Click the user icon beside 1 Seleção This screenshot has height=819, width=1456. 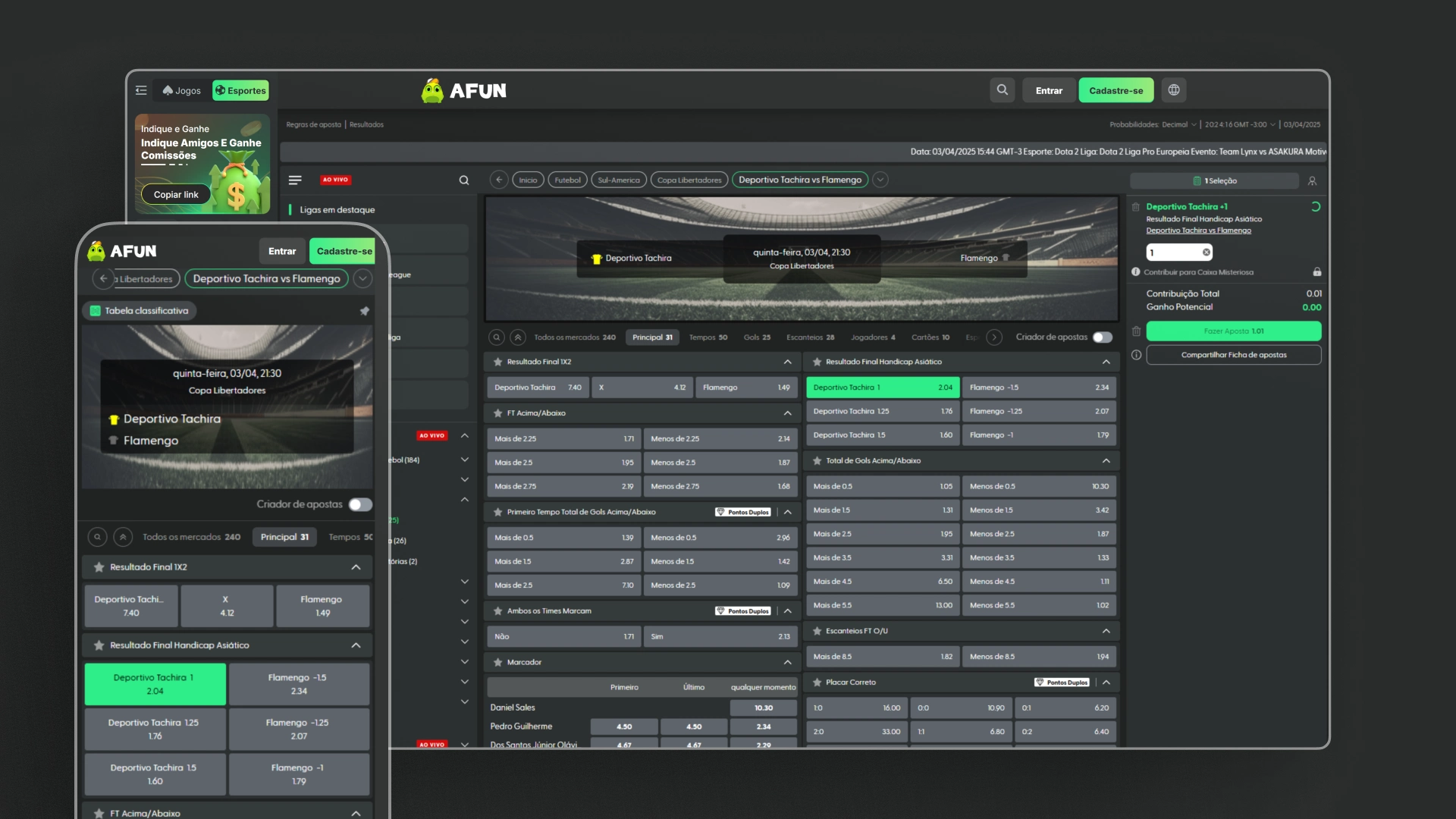pos(1312,181)
